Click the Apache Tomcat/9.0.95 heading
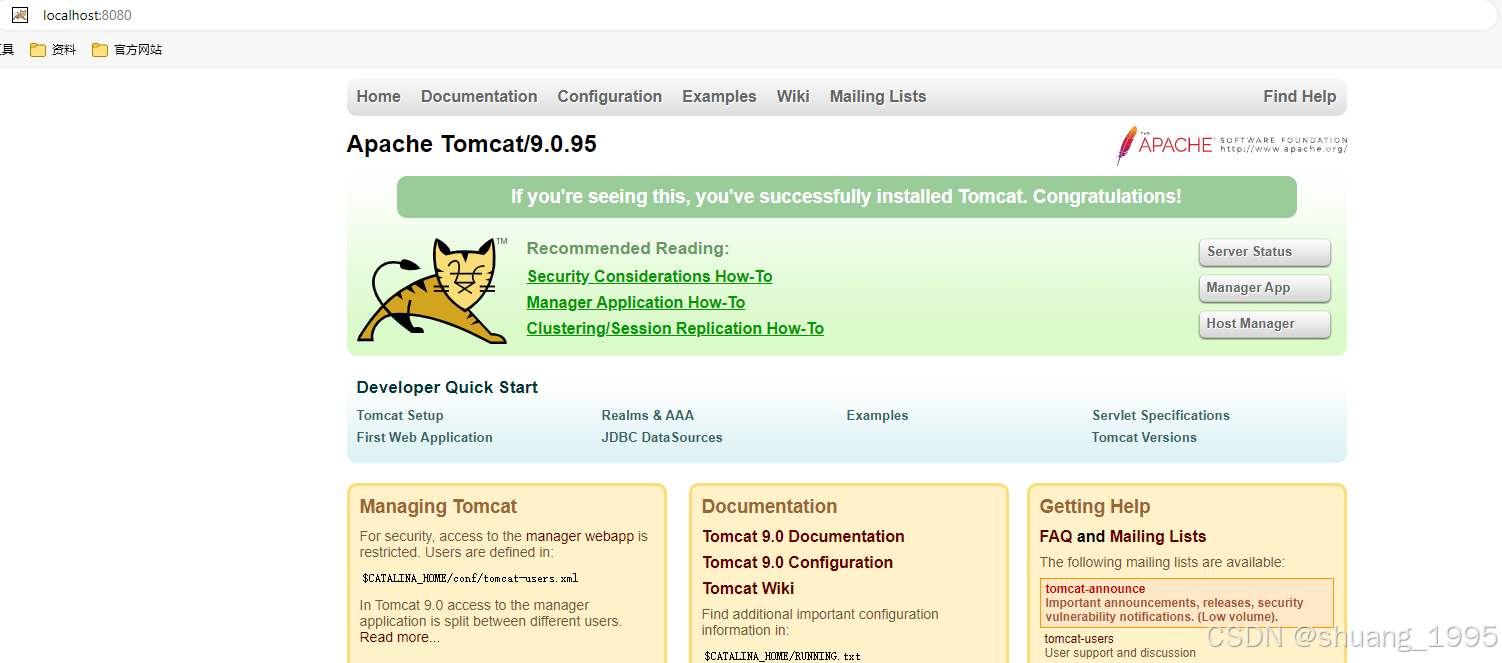 [x=471, y=144]
